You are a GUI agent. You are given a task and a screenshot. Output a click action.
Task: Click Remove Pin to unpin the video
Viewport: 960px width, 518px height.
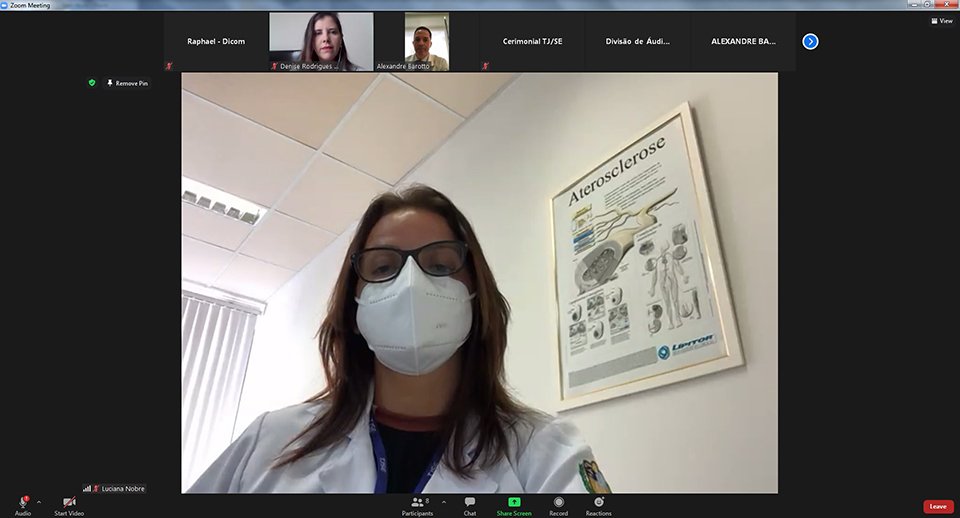click(x=127, y=83)
